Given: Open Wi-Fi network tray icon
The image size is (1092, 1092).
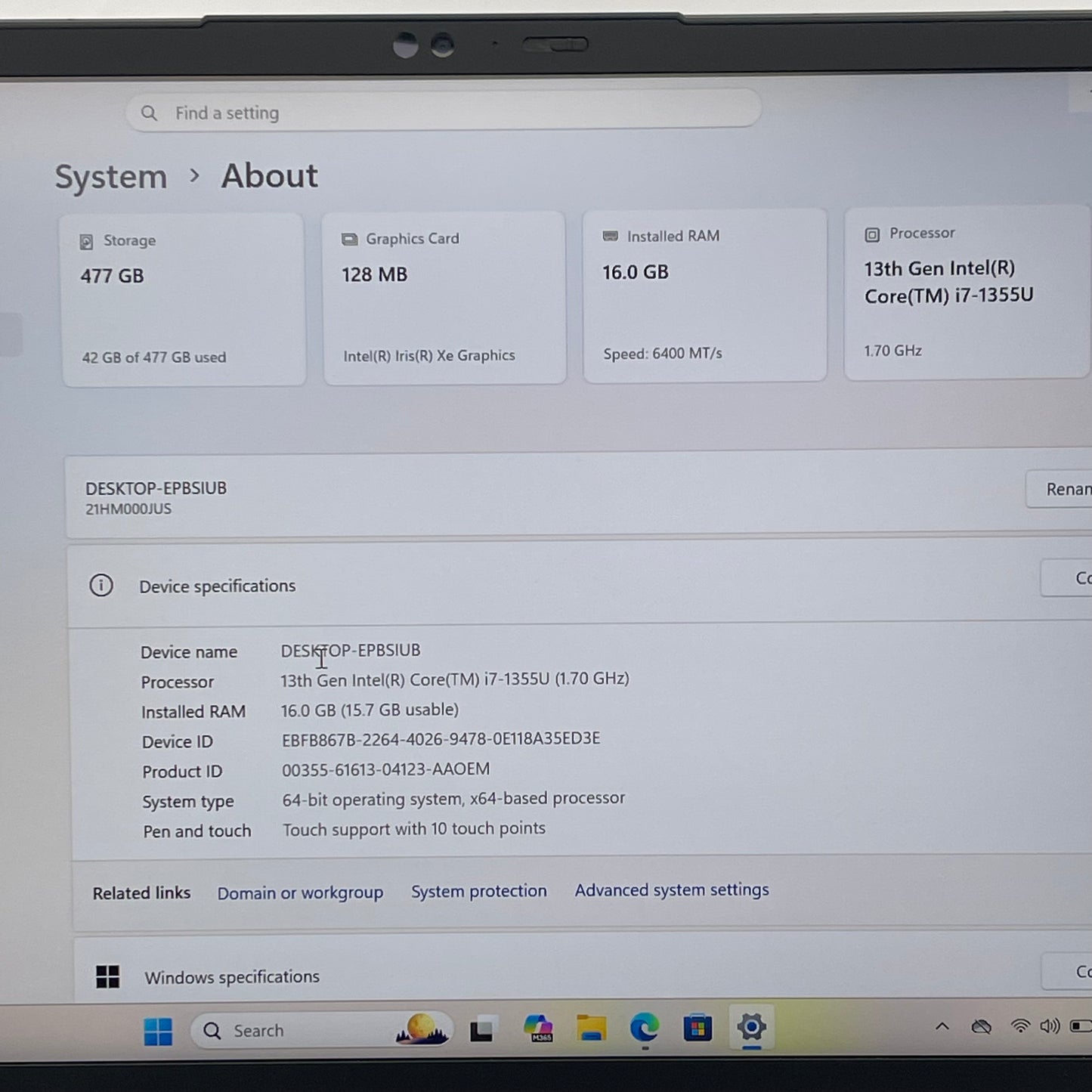Looking at the screenshot, I should 1020,1025.
